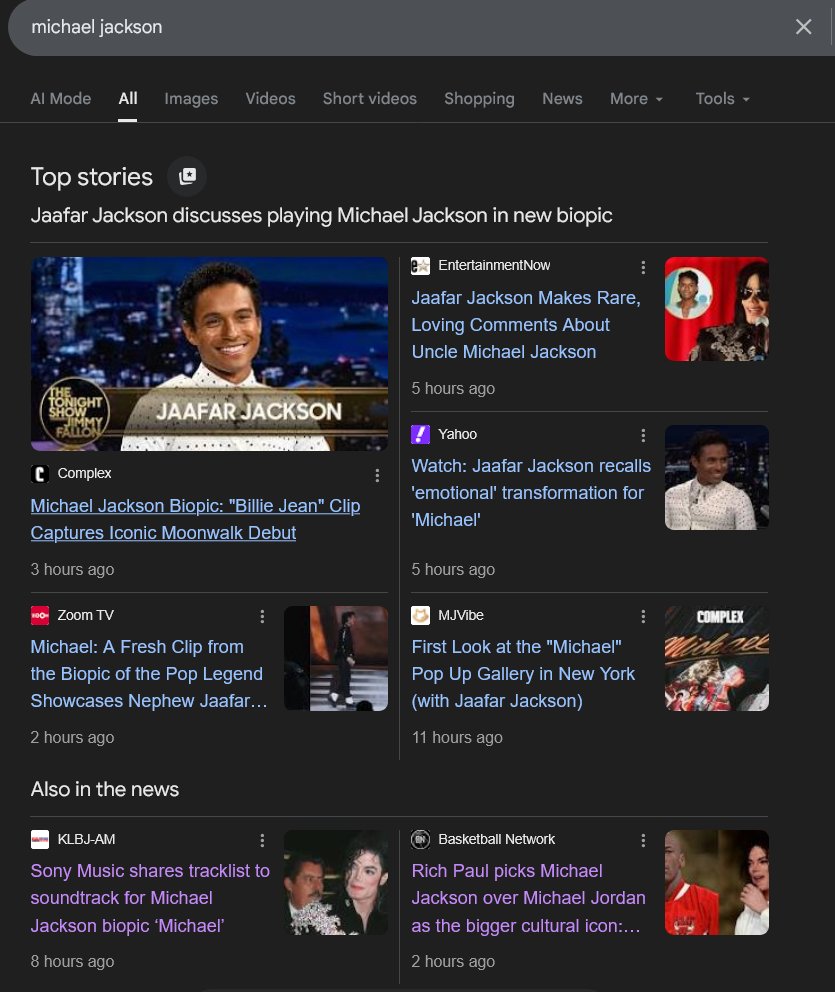Click the MJVibe source icon
Image resolution: width=835 pixels, height=992 pixels.
click(420, 615)
